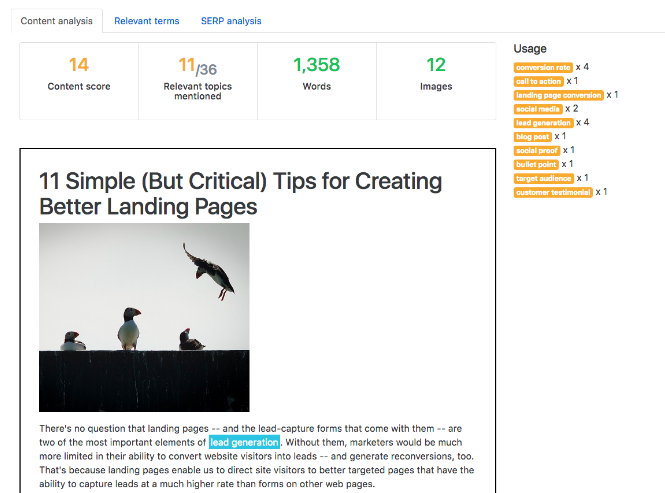665x493 pixels.
Task: Select the 'blog post' usage tag
Action: point(533,137)
